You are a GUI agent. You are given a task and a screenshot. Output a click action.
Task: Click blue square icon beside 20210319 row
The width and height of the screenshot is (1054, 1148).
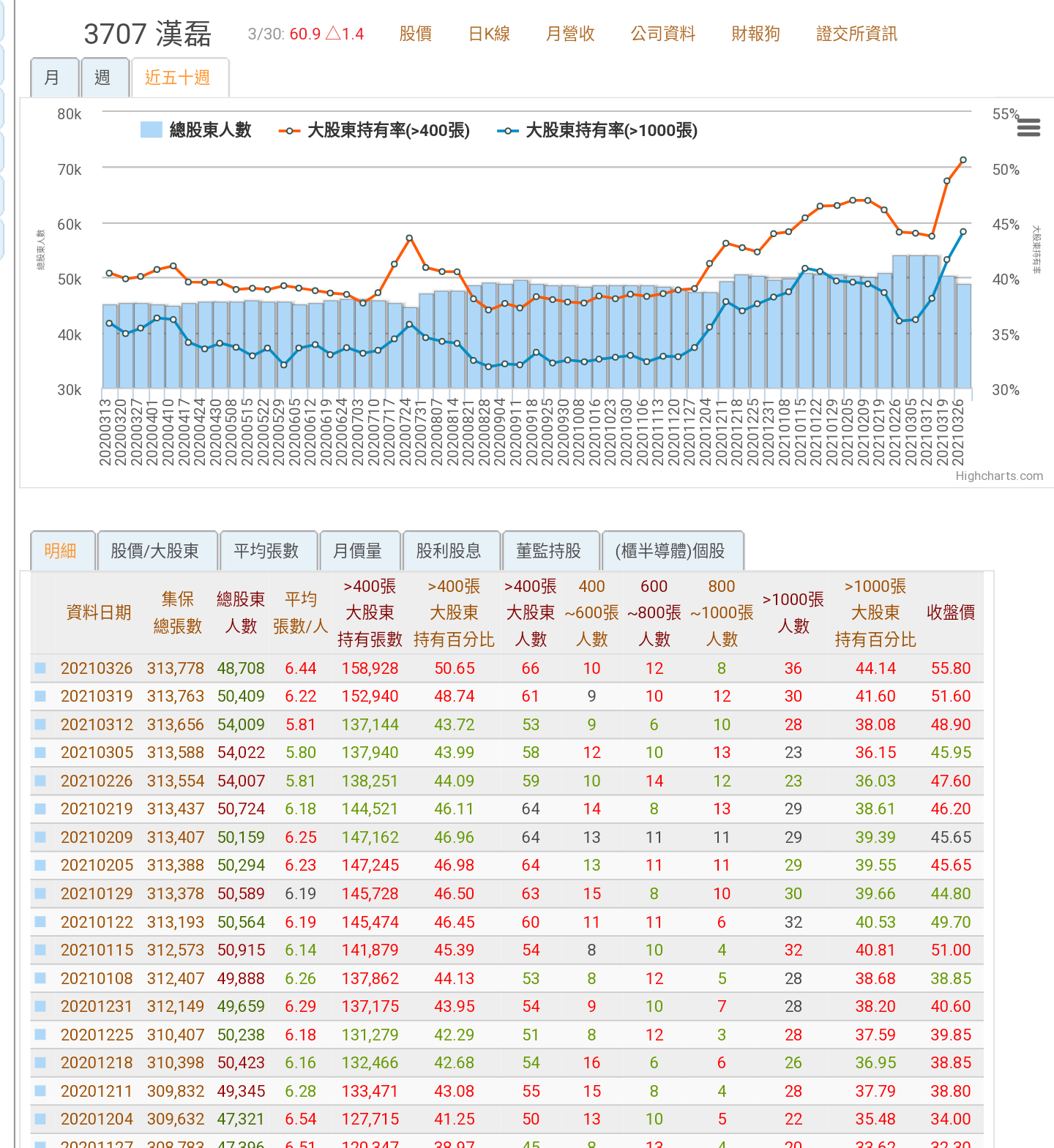(x=41, y=696)
